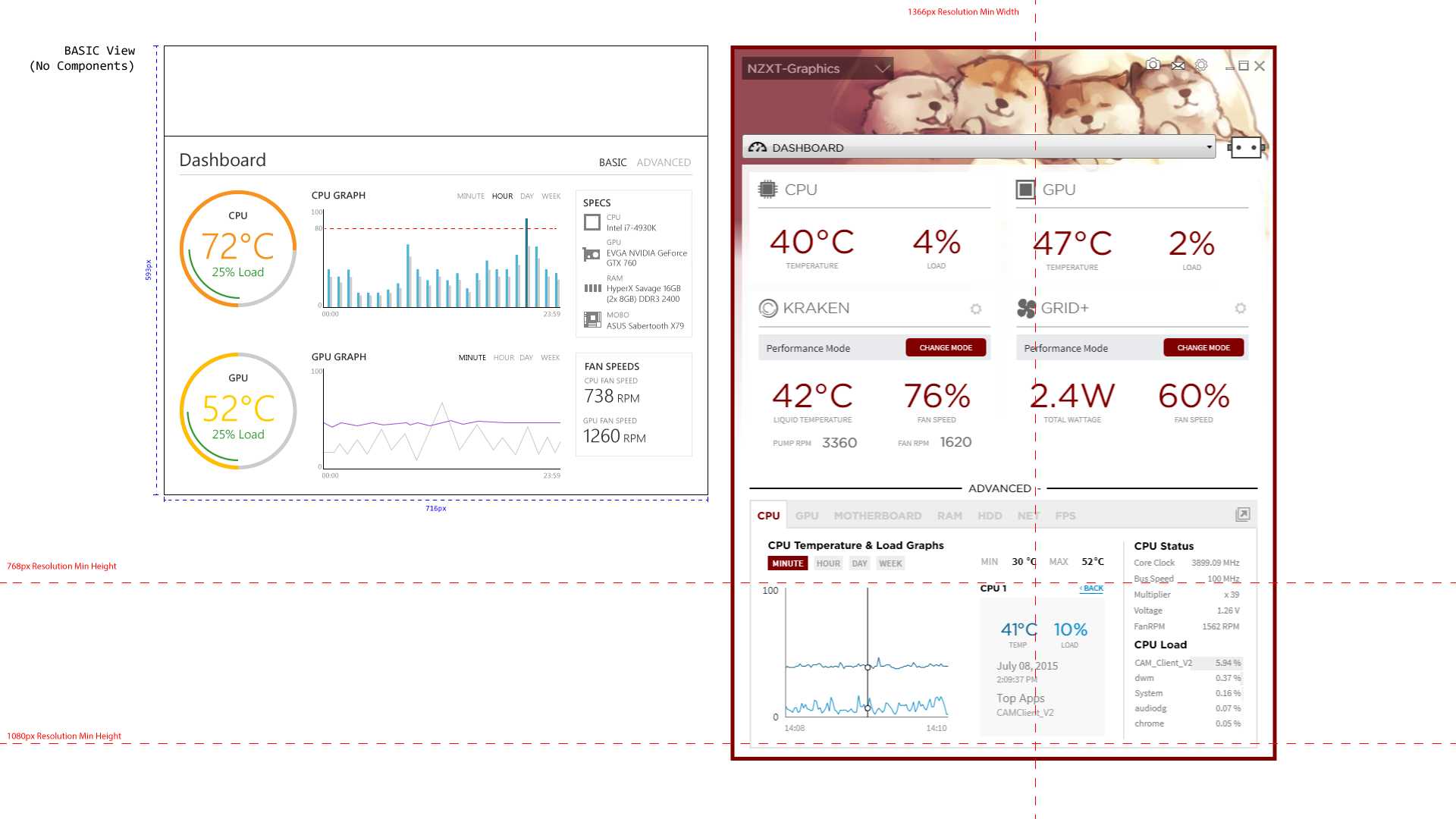Click the 76% Kraken fan speed
Screen dimensions: 1456x819
pos(937,396)
